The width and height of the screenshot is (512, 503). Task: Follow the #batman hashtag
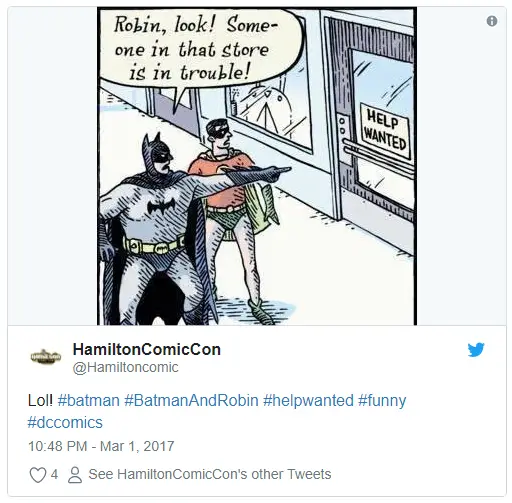(88, 400)
